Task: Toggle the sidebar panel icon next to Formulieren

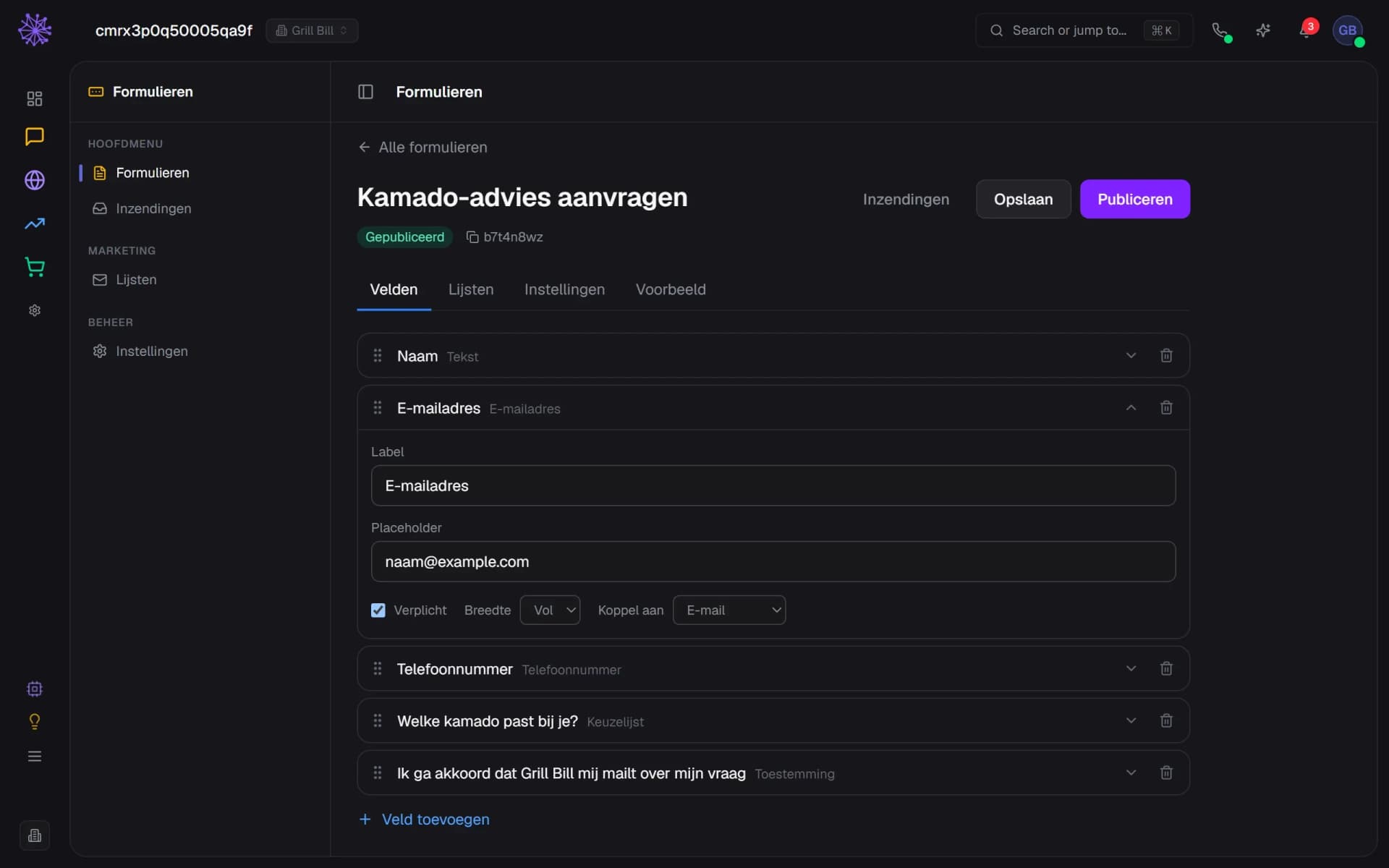Action: tap(365, 92)
